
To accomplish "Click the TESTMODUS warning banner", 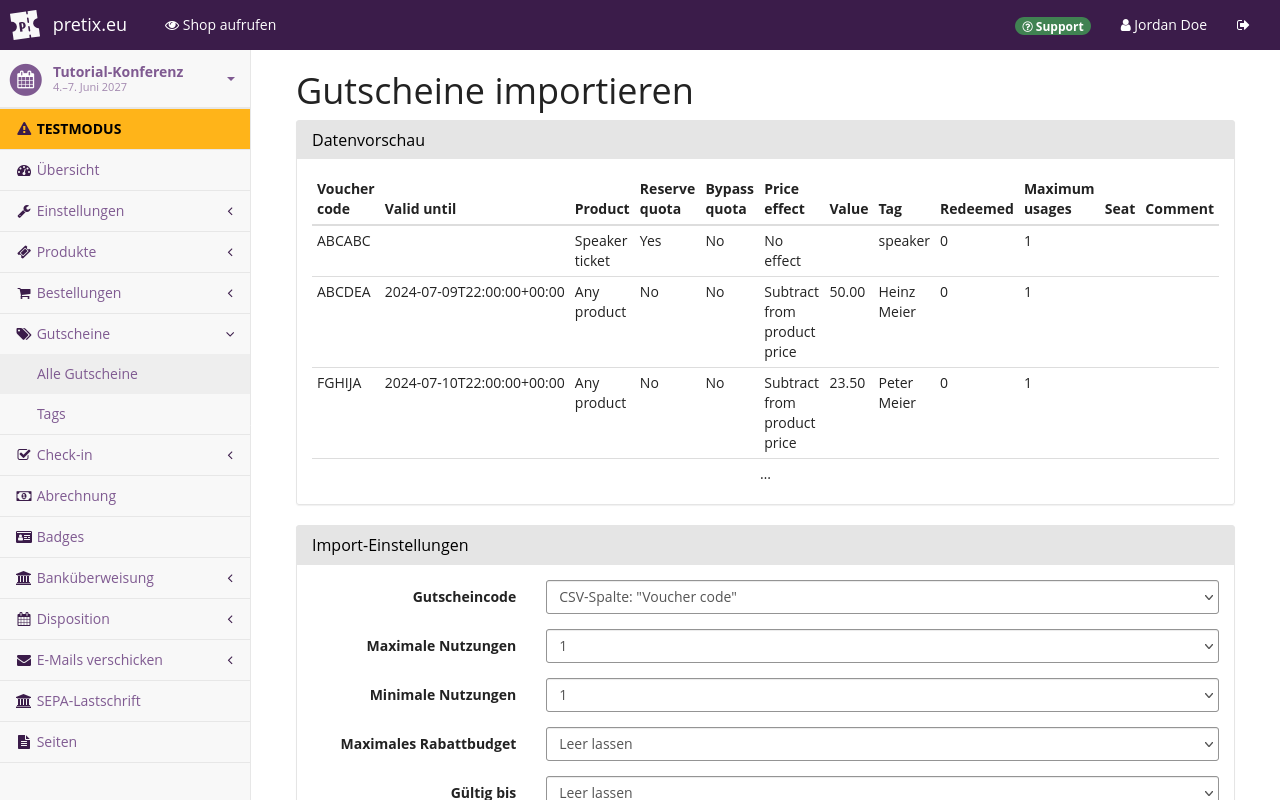I will (125, 129).
